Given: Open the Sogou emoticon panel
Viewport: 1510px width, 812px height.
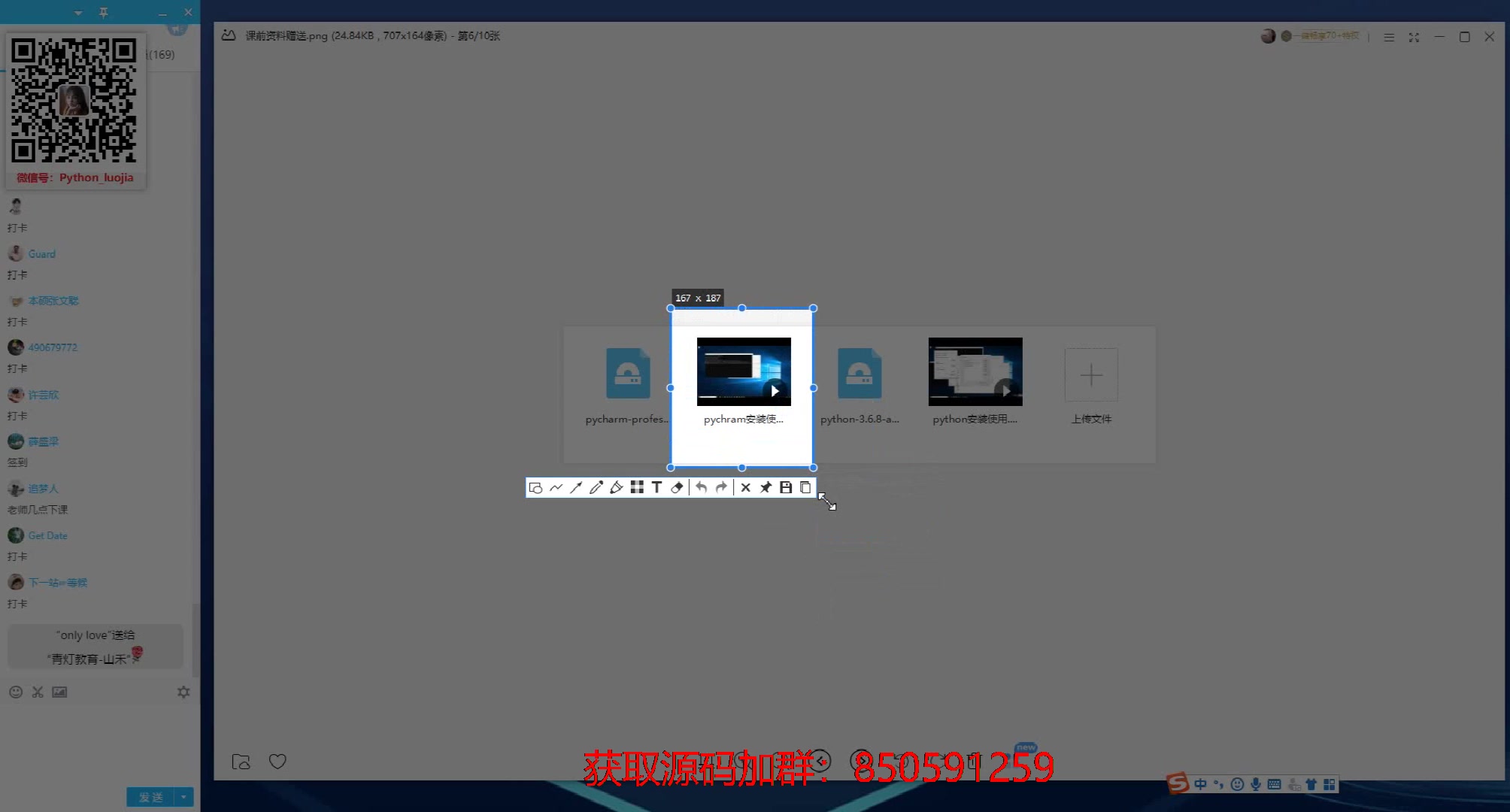Looking at the screenshot, I should (x=1237, y=784).
